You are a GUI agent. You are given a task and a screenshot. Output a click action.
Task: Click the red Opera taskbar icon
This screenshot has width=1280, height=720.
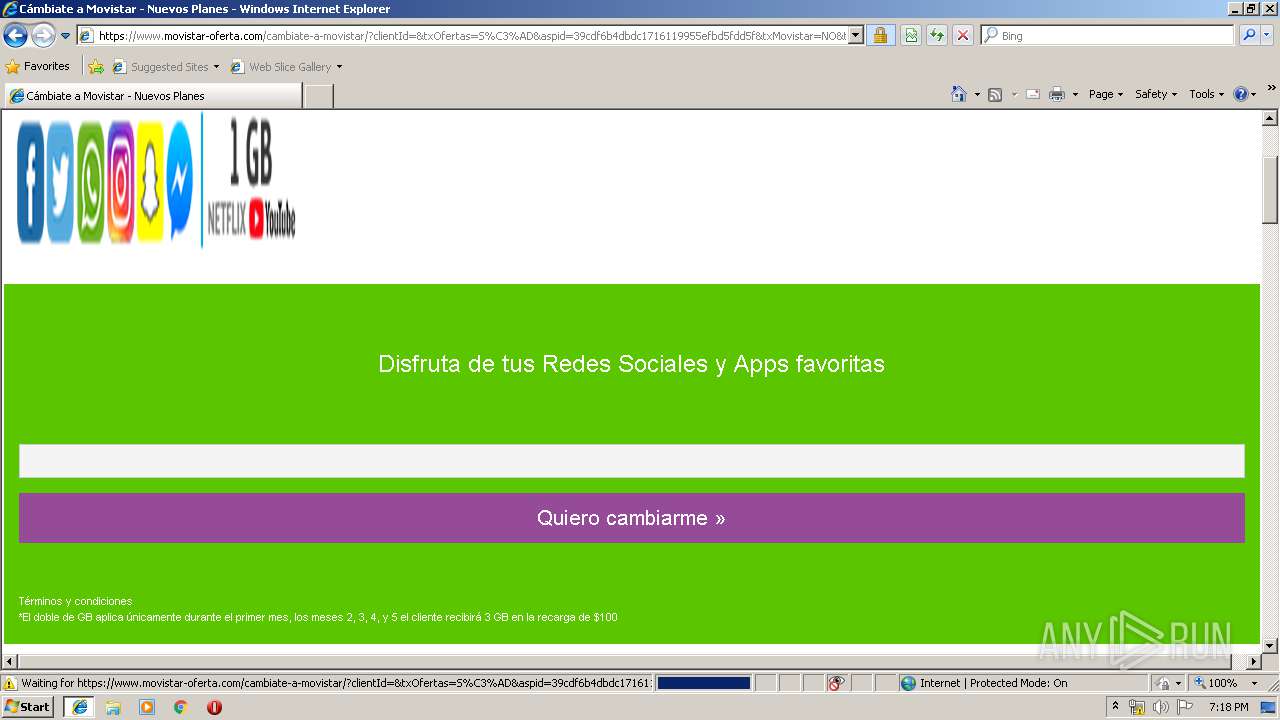tap(214, 707)
